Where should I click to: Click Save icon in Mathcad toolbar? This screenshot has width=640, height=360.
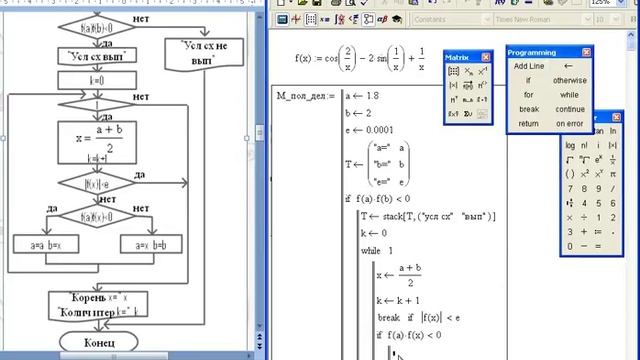pos(317,3)
